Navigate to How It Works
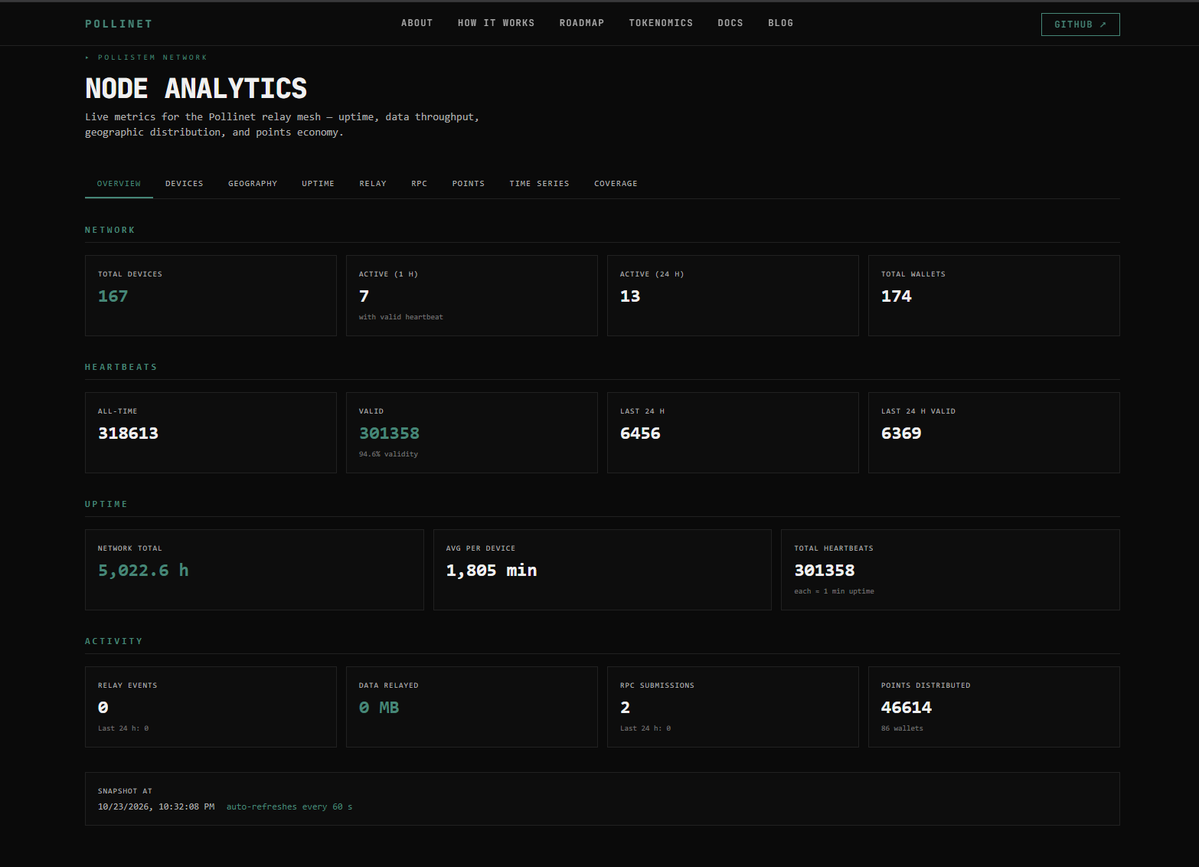This screenshot has height=867, width=1199. coord(496,23)
